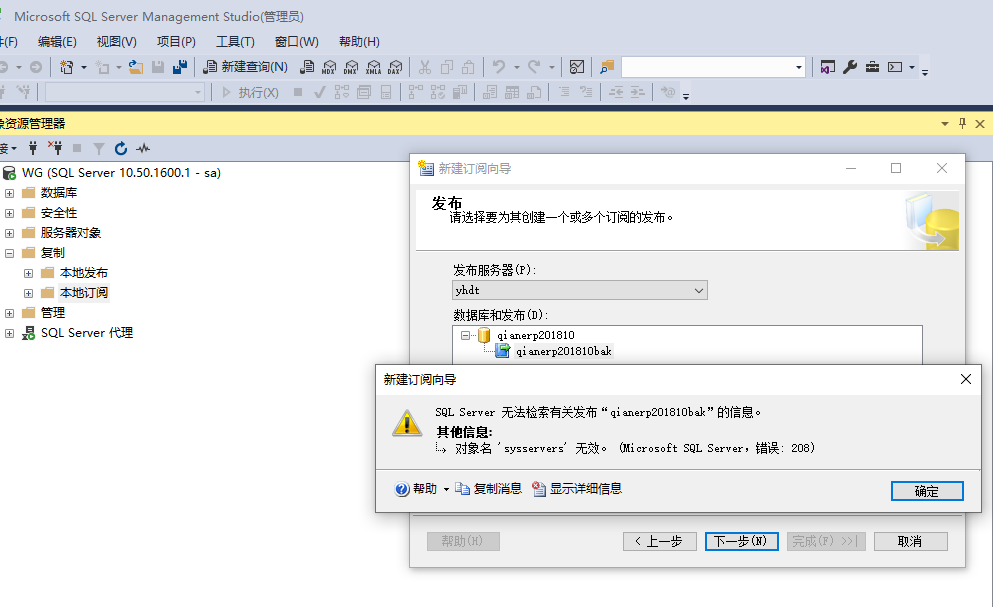The height and width of the screenshot is (607, 993).
Task: Open a new MDX query
Action: (329, 67)
